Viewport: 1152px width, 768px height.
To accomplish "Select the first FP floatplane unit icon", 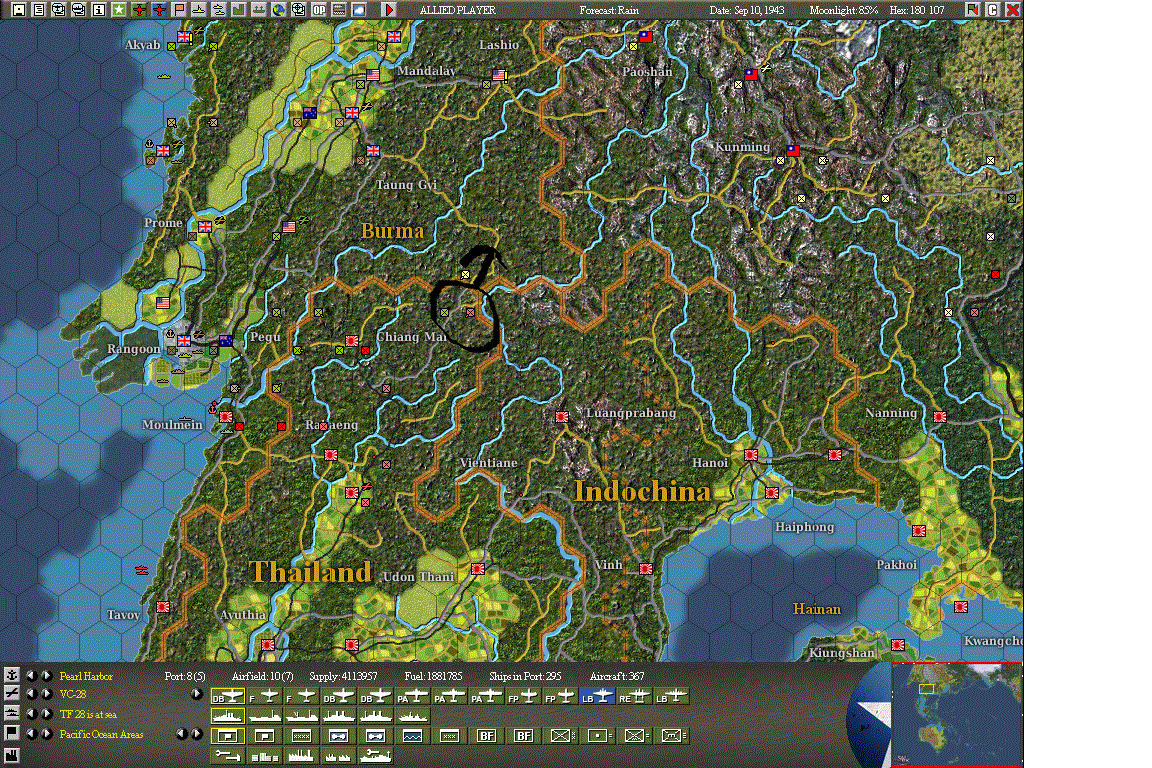I will [x=523, y=696].
